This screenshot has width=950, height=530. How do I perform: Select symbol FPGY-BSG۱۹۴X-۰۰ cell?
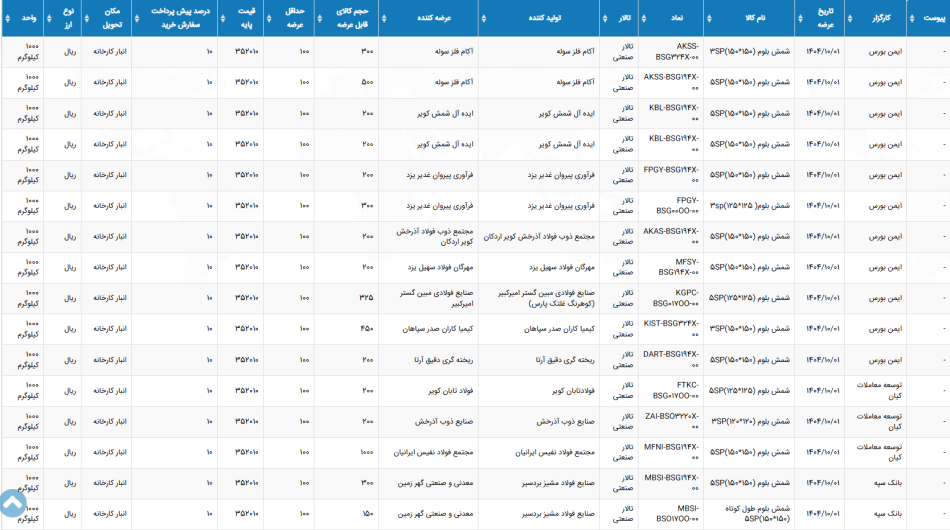tap(671, 175)
